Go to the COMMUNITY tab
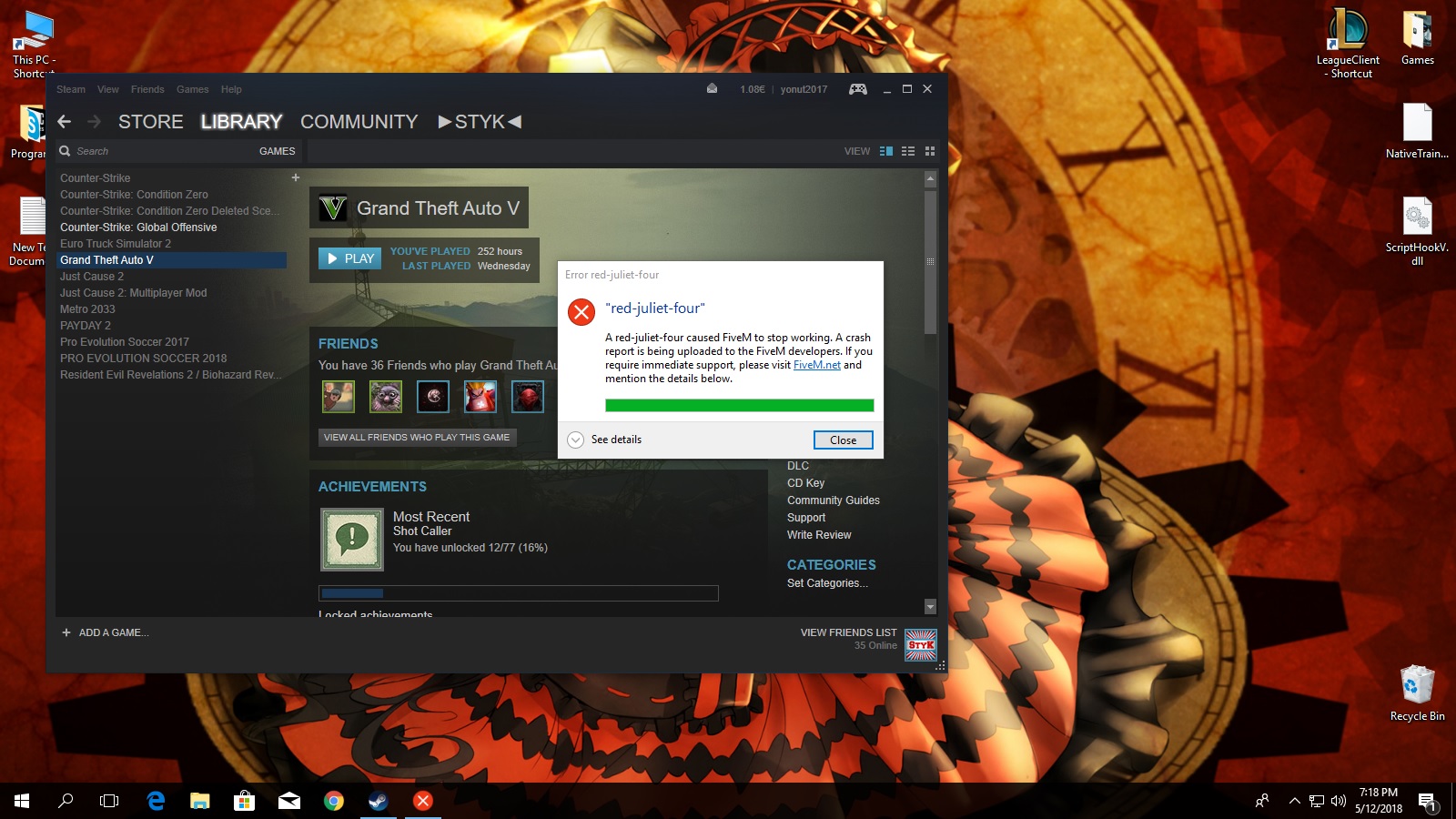 [359, 122]
